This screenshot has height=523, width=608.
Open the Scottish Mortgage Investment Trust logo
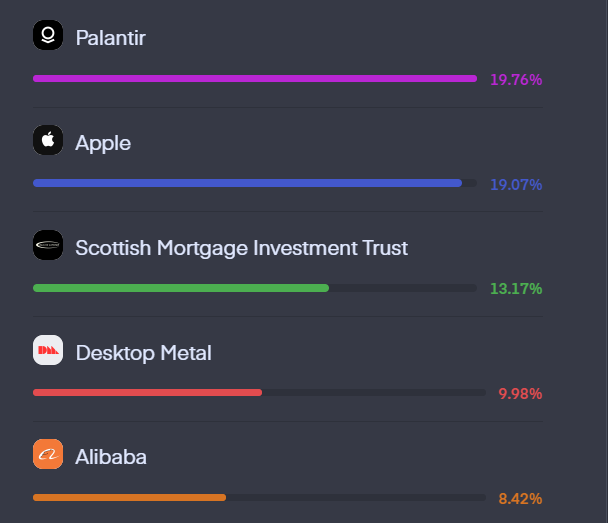click(x=48, y=245)
